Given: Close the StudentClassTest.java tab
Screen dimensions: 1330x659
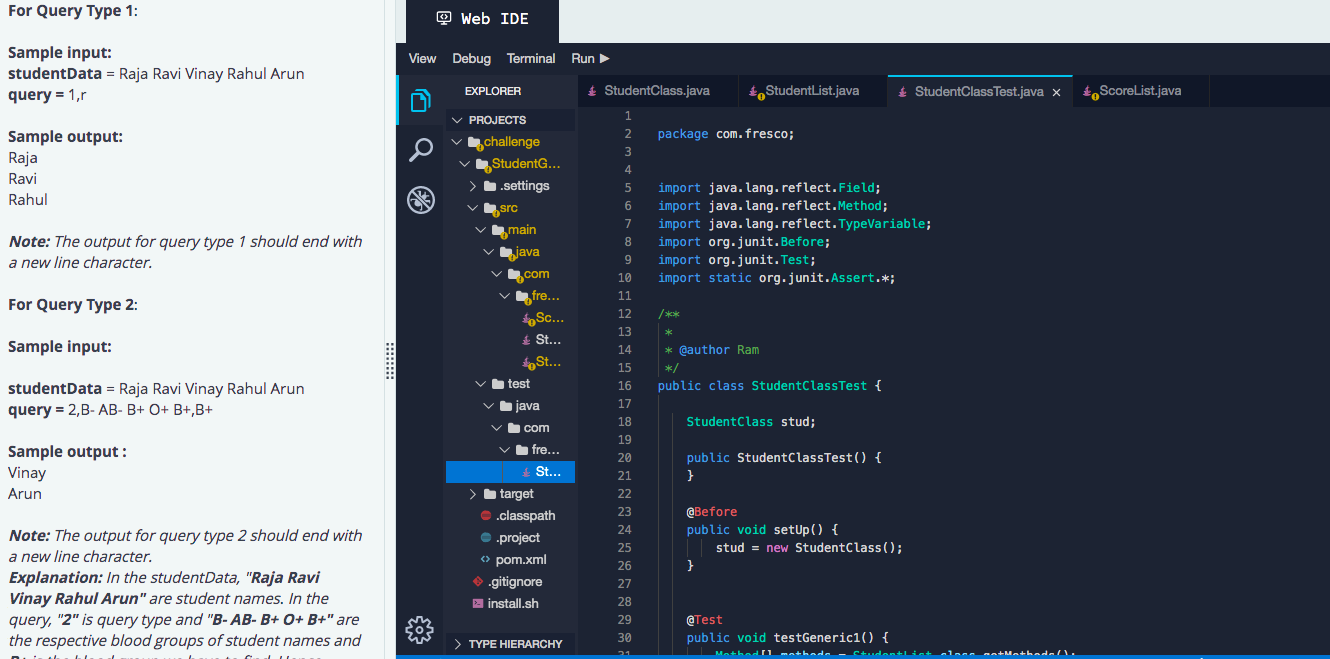Looking at the screenshot, I should (x=1056, y=91).
